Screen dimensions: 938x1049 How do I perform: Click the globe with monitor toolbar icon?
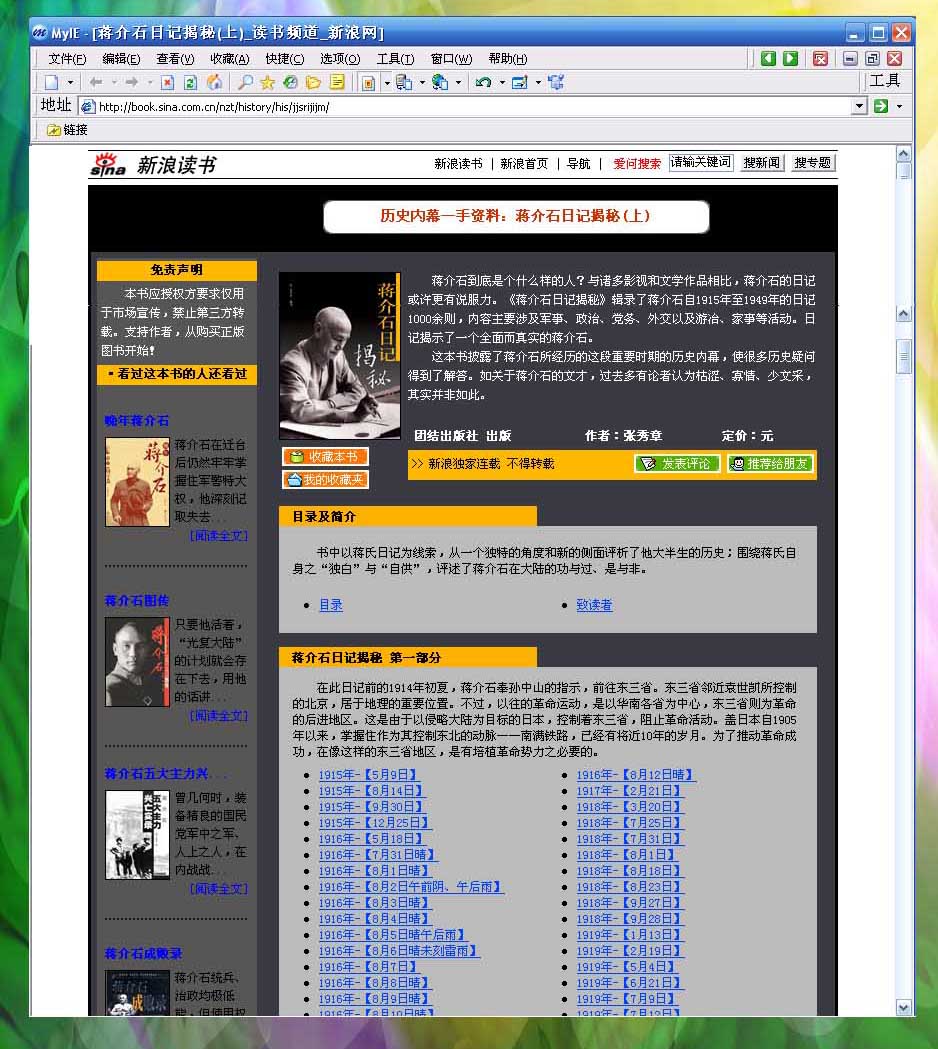(x=440, y=82)
